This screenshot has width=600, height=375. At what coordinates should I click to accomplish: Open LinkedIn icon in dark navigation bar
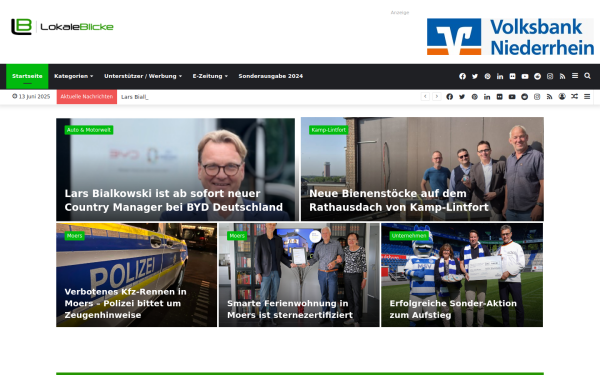click(500, 76)
